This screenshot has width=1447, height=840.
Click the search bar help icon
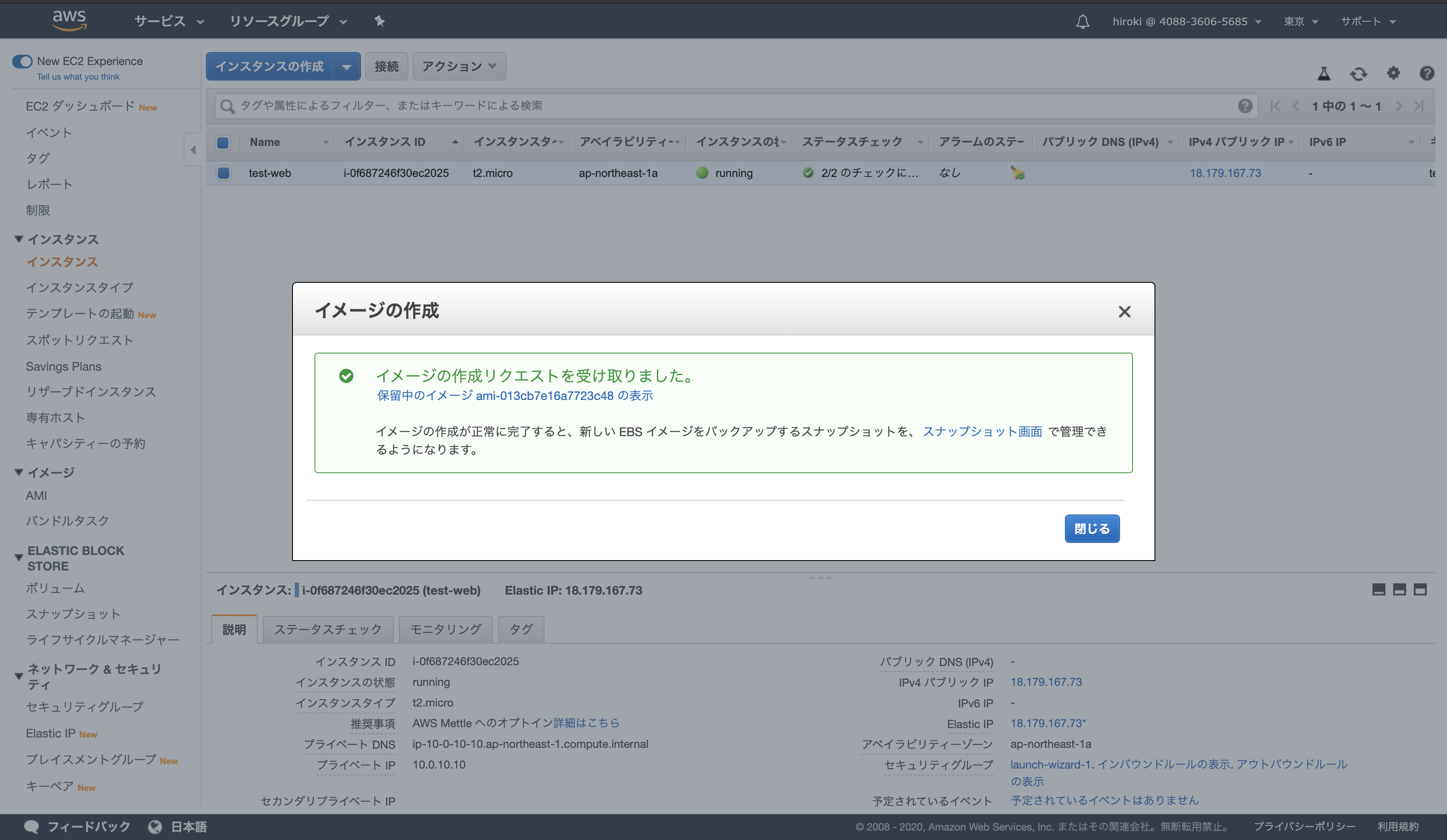click(x=1245, y=105)
